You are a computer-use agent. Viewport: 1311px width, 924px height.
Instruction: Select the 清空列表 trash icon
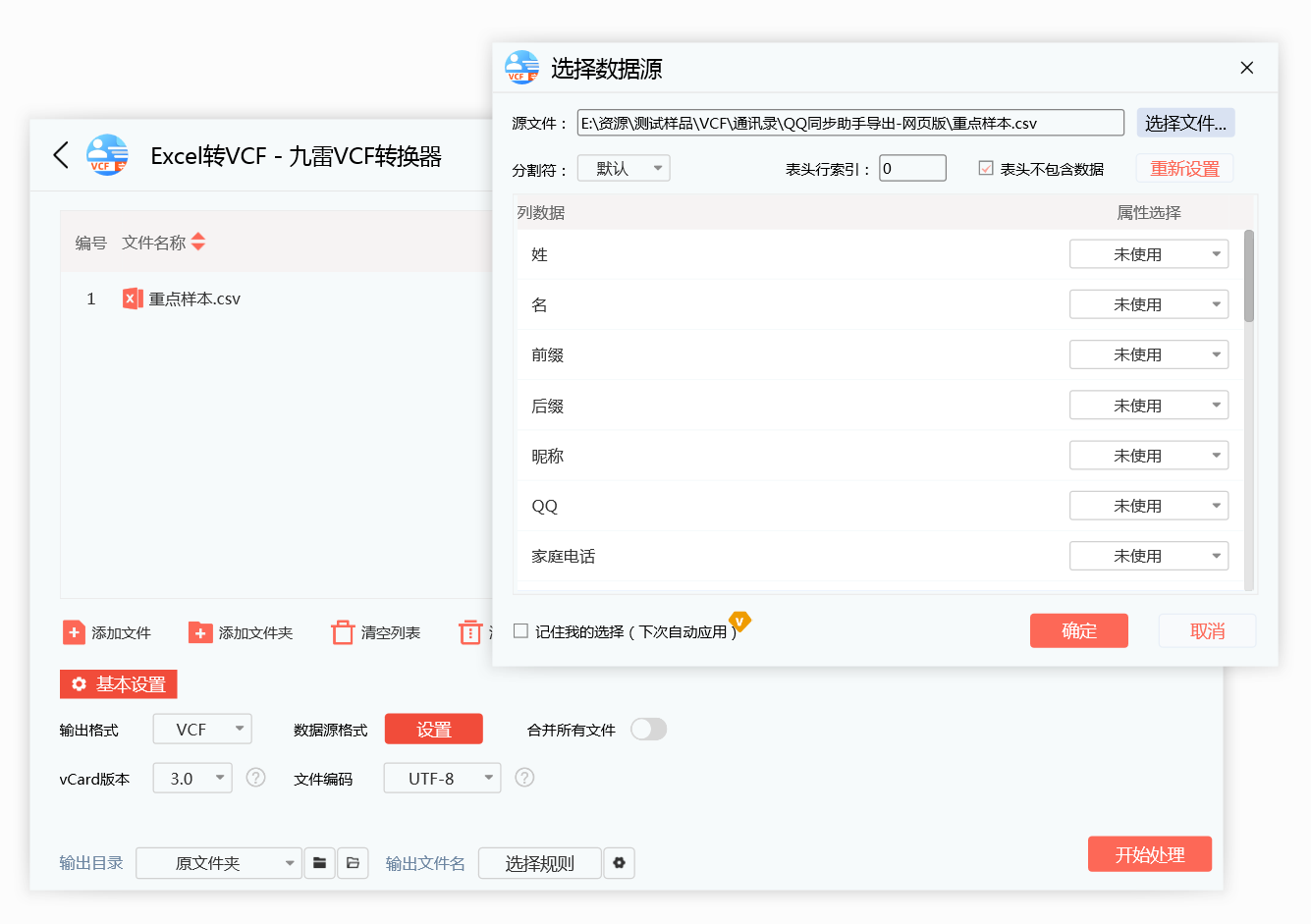(x=342, y=632)
